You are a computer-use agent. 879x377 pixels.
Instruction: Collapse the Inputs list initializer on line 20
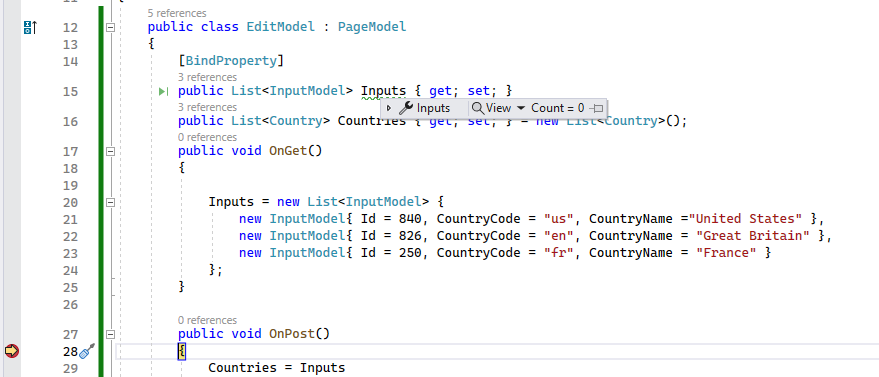click(110, 202)
